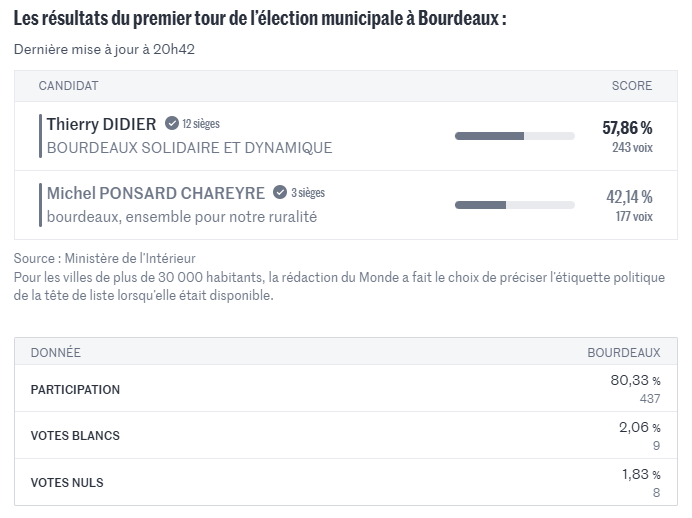
Task: Click the '3 sièges' seat label
Action: pyautogui.click(x=308, y=193)
